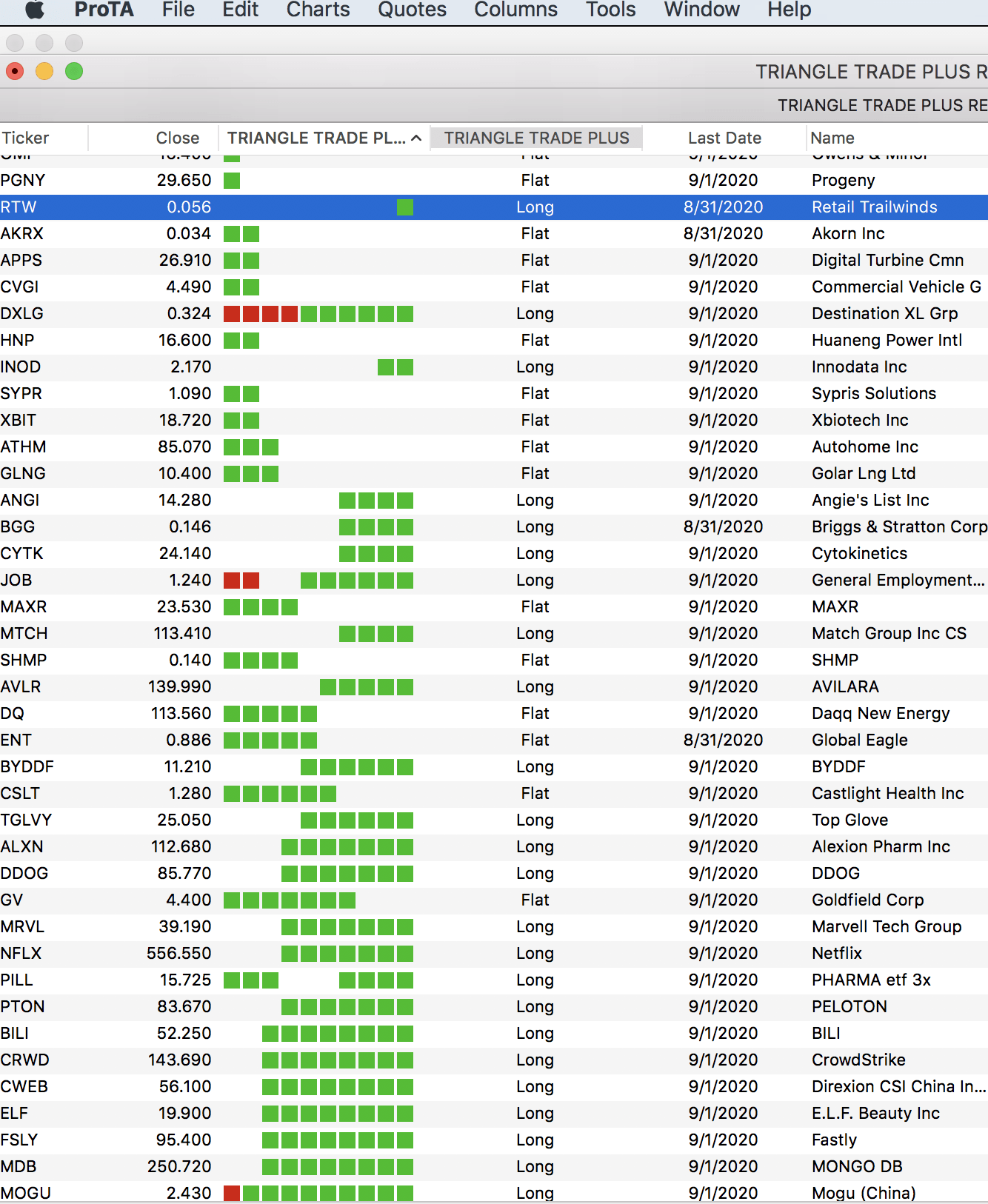Click the red close window button
This screenshot has height=1204, width=988.
15,72
